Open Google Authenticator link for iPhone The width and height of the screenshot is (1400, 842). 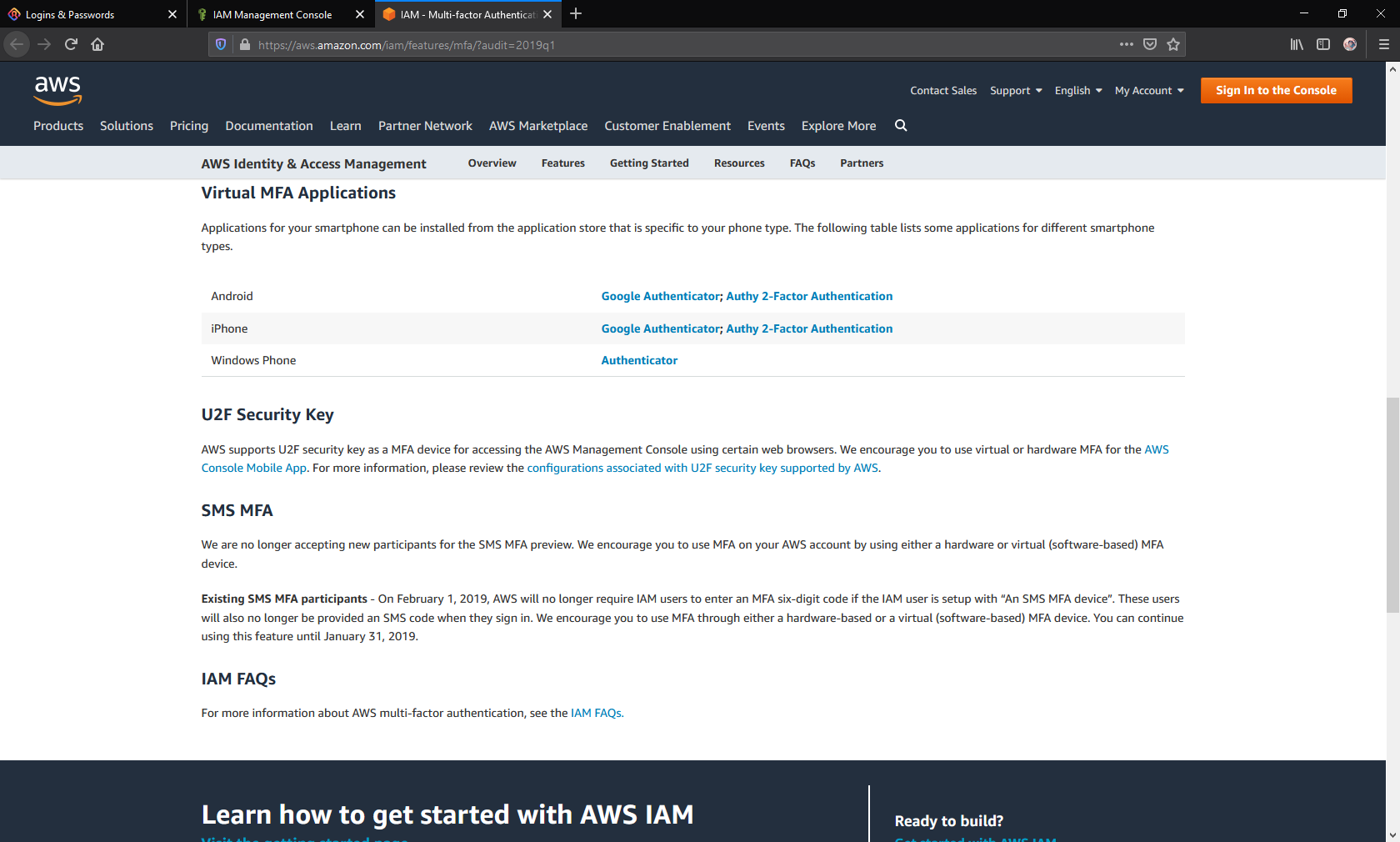point(661,328)
